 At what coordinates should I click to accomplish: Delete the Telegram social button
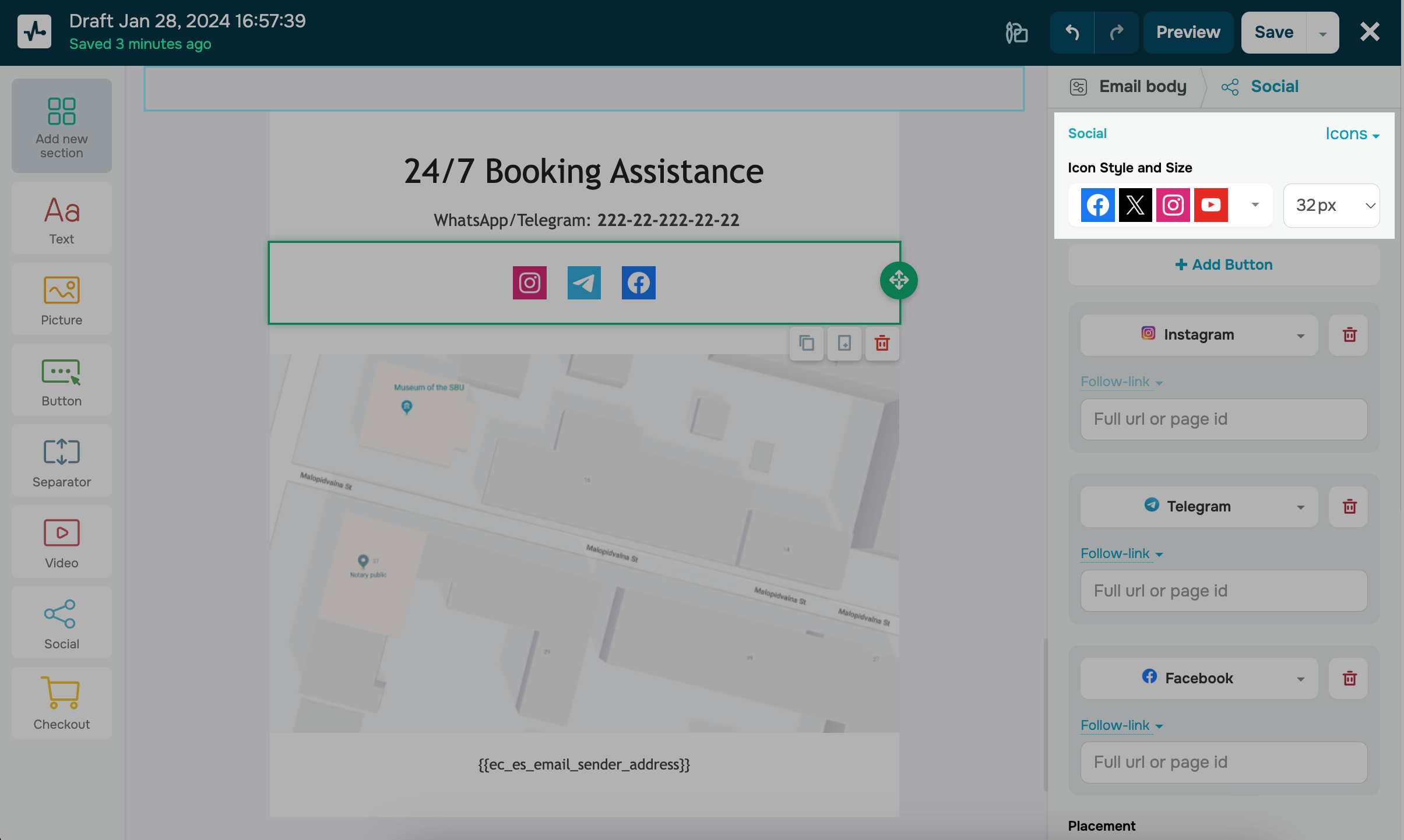pos(1349,507)
